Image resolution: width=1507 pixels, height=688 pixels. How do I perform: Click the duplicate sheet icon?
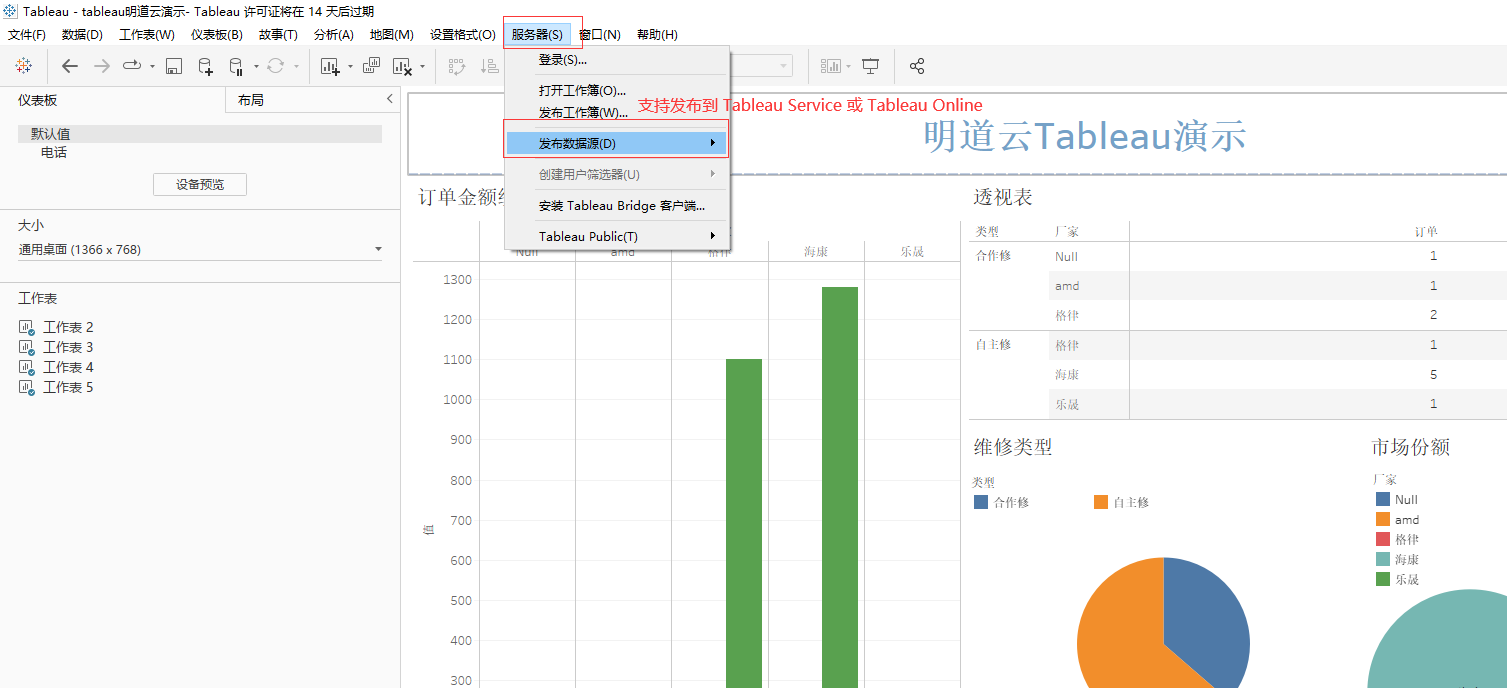coord(371,66)
